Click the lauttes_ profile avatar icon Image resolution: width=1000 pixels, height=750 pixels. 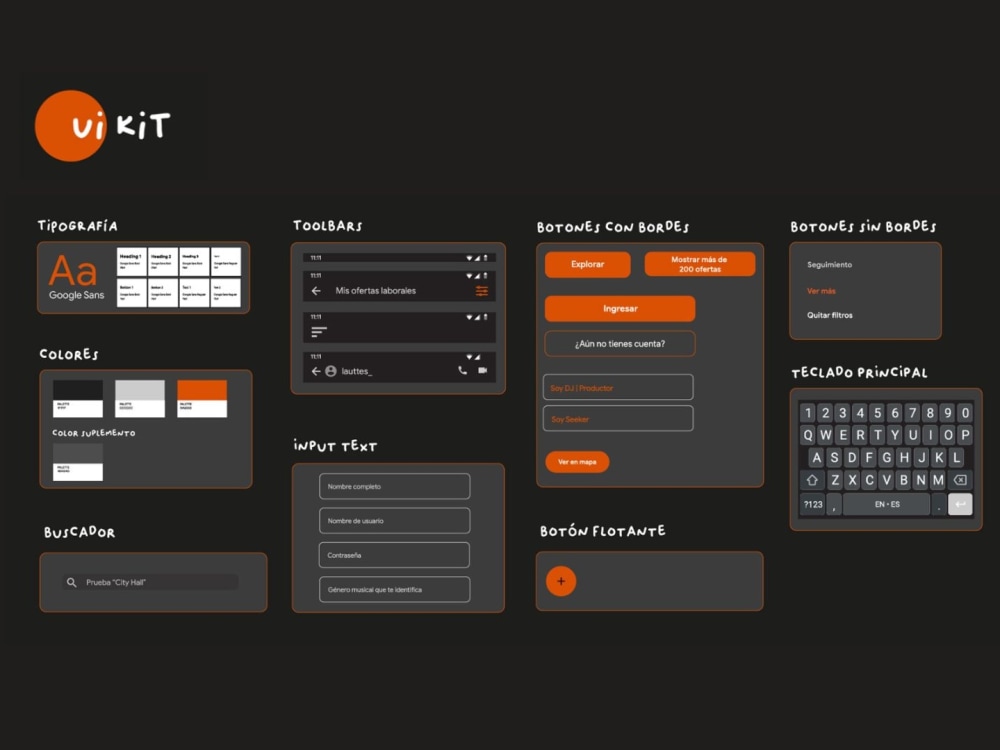[x=331, y=371]
